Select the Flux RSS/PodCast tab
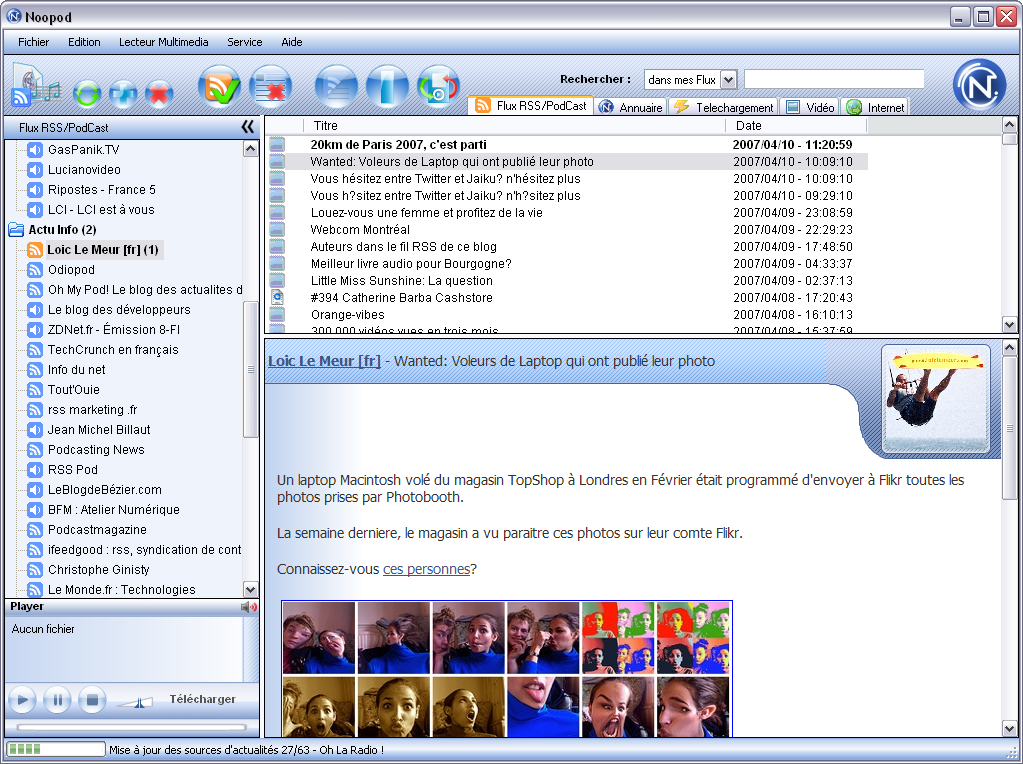Viewport: 1023px width, 764px height. point(530,105)
